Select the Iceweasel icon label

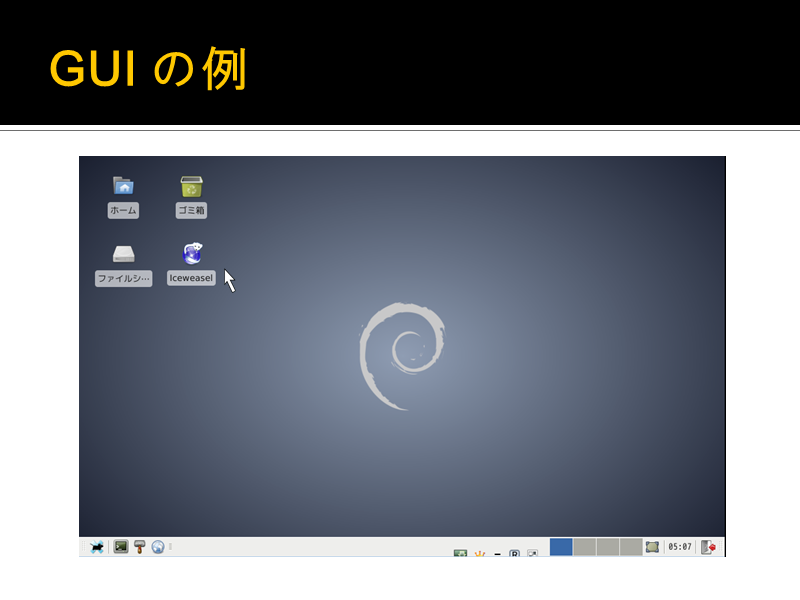191,278
